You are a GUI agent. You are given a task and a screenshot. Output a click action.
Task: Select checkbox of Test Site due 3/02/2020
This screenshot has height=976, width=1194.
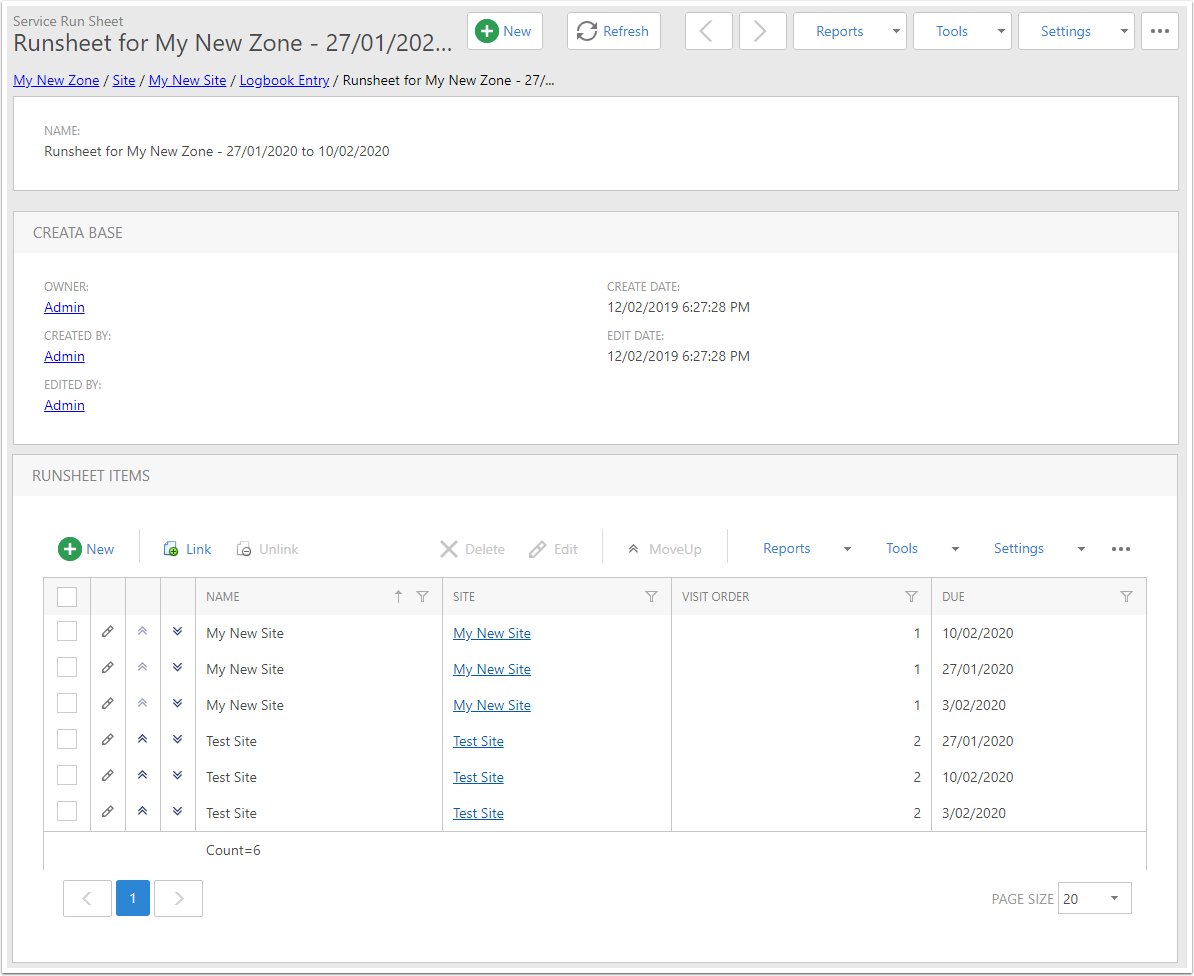click(67, 812)
